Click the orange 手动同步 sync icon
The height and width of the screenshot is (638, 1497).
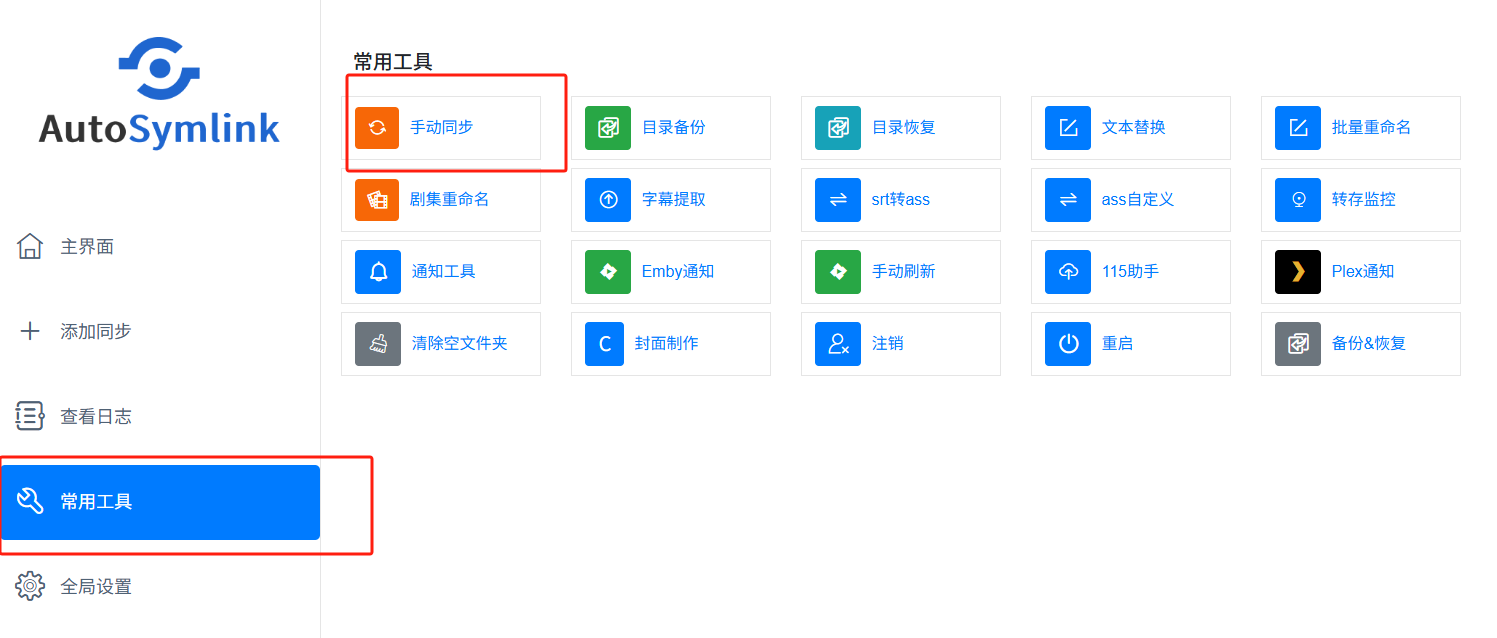click(377, 128)
